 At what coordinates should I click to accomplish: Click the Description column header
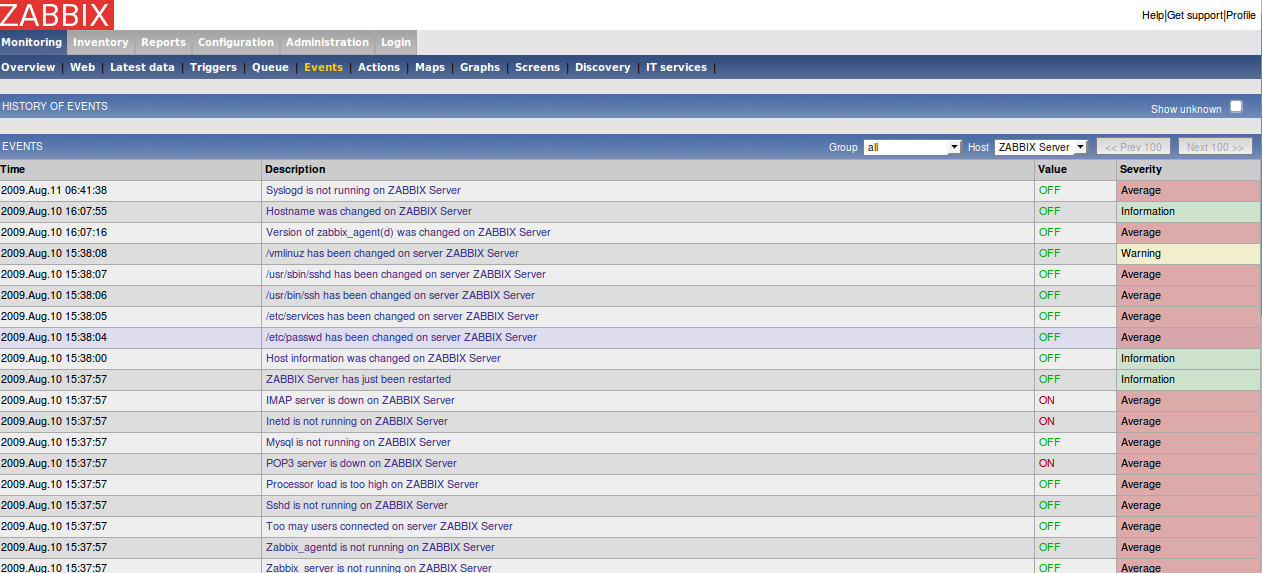tap(295, 169)
